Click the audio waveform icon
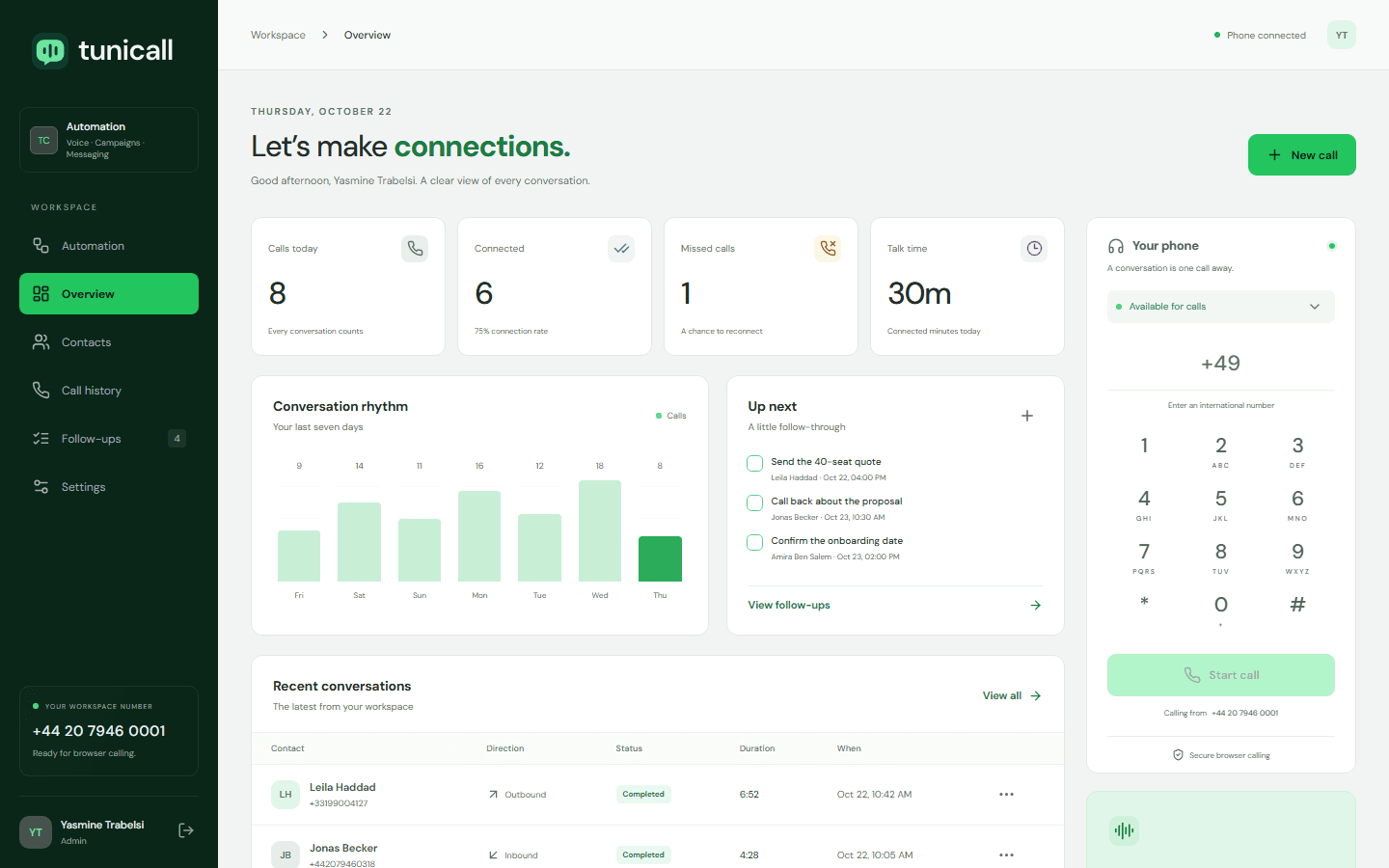This screenshot has height=868, width=1389. pos(1124,830)
